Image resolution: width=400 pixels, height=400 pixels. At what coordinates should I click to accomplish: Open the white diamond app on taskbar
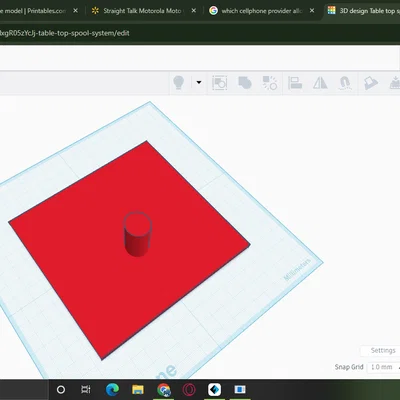coord(214,389)
